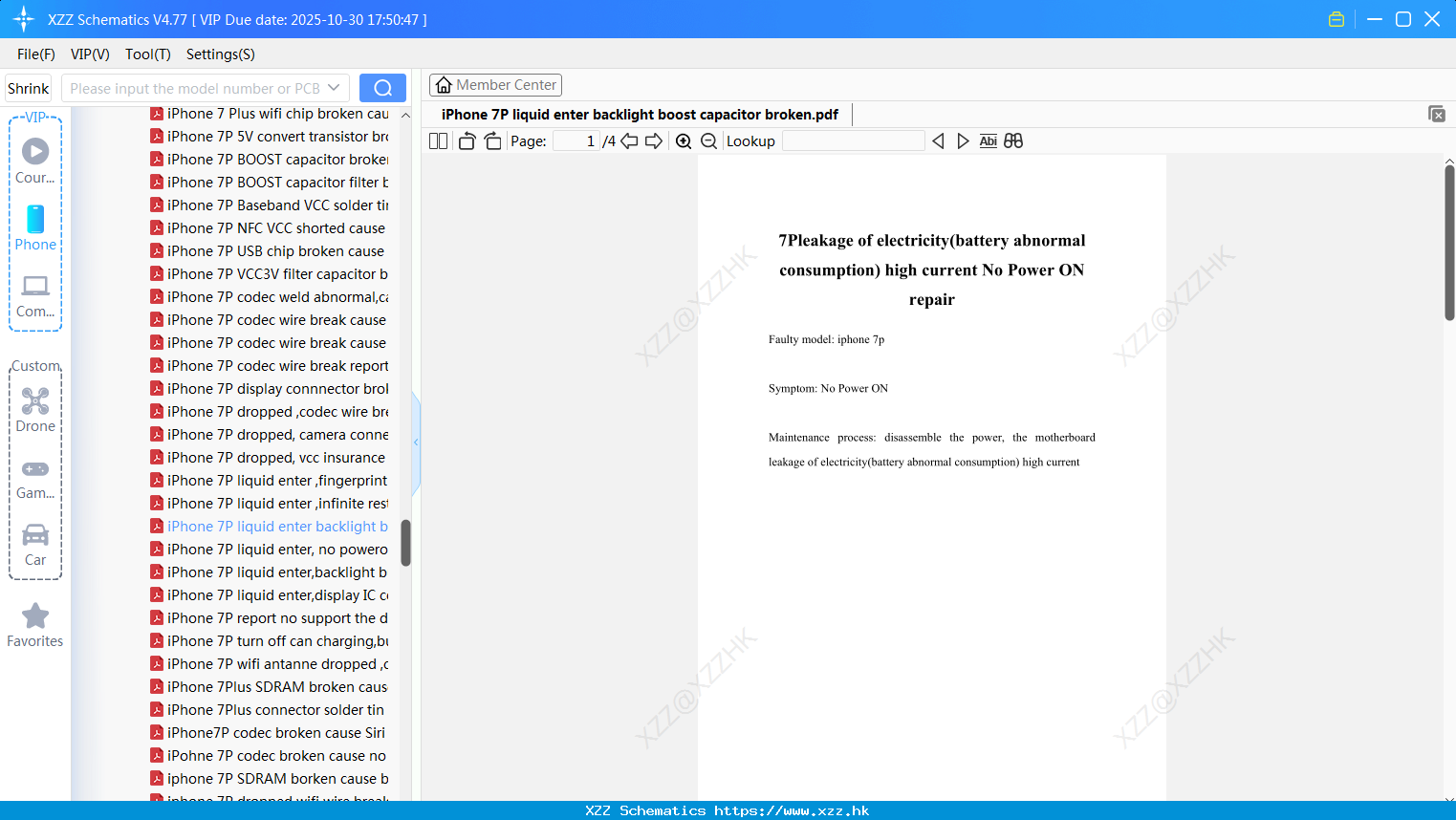Select the Computer category icon

click(x=35, y=295)
